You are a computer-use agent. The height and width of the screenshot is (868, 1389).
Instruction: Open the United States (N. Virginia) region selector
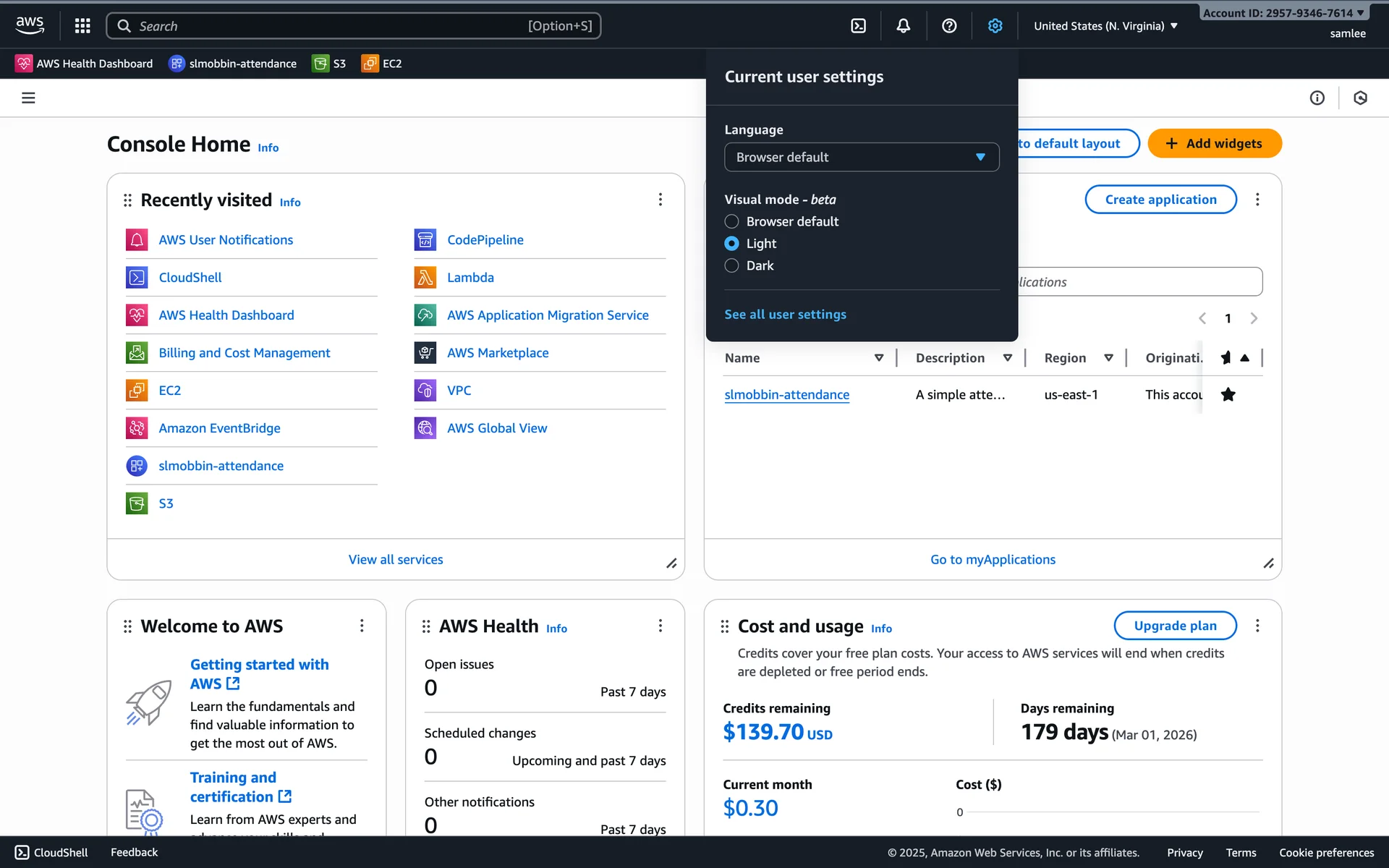click(x=1105, y=26)
